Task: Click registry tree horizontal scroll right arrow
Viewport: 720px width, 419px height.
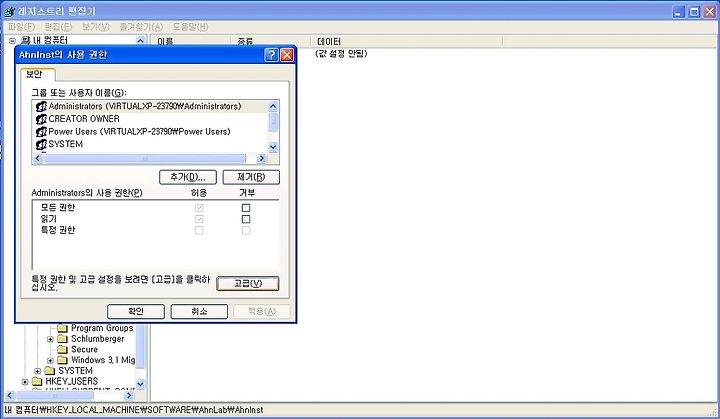Action: [129, 395]
